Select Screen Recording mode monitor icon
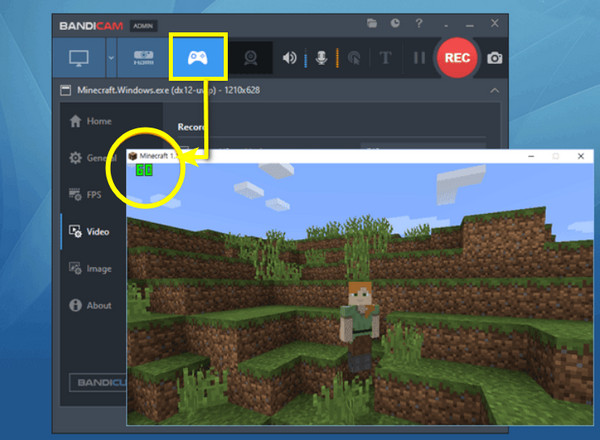The width and height of the screenshot is (600, 440). click(x=79, y=58)
